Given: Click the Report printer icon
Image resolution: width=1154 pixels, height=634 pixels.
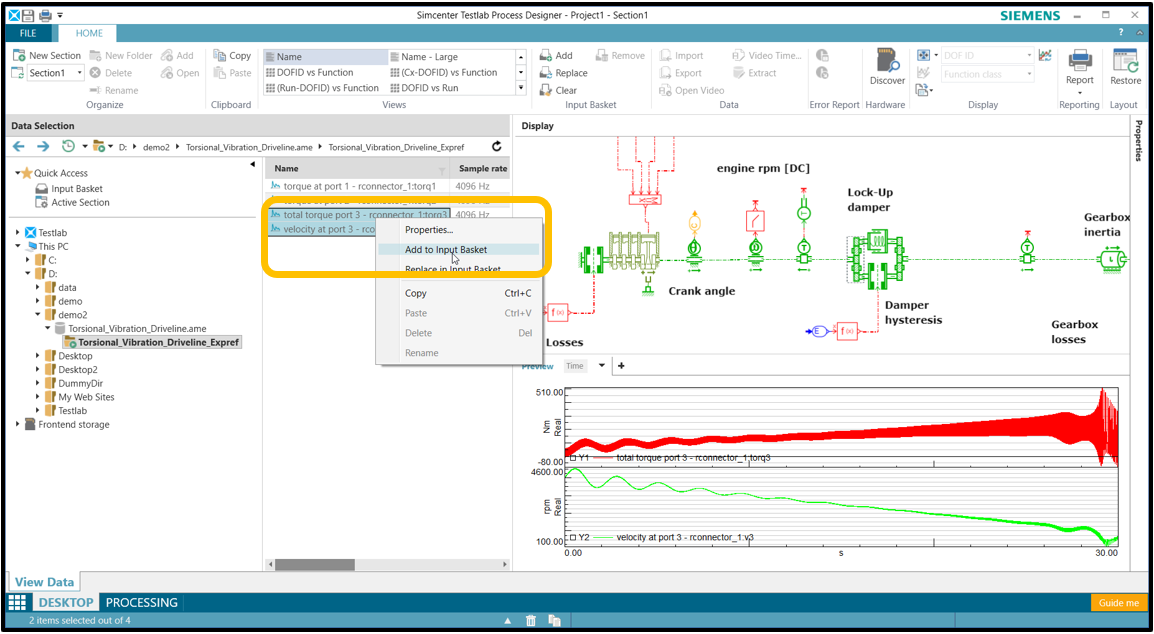Looking at the screenshot, I should coord(1080,60).
